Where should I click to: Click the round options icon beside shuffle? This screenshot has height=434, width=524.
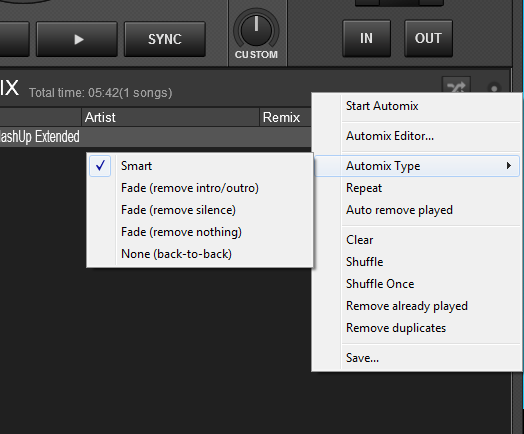[x=494, y=88]
